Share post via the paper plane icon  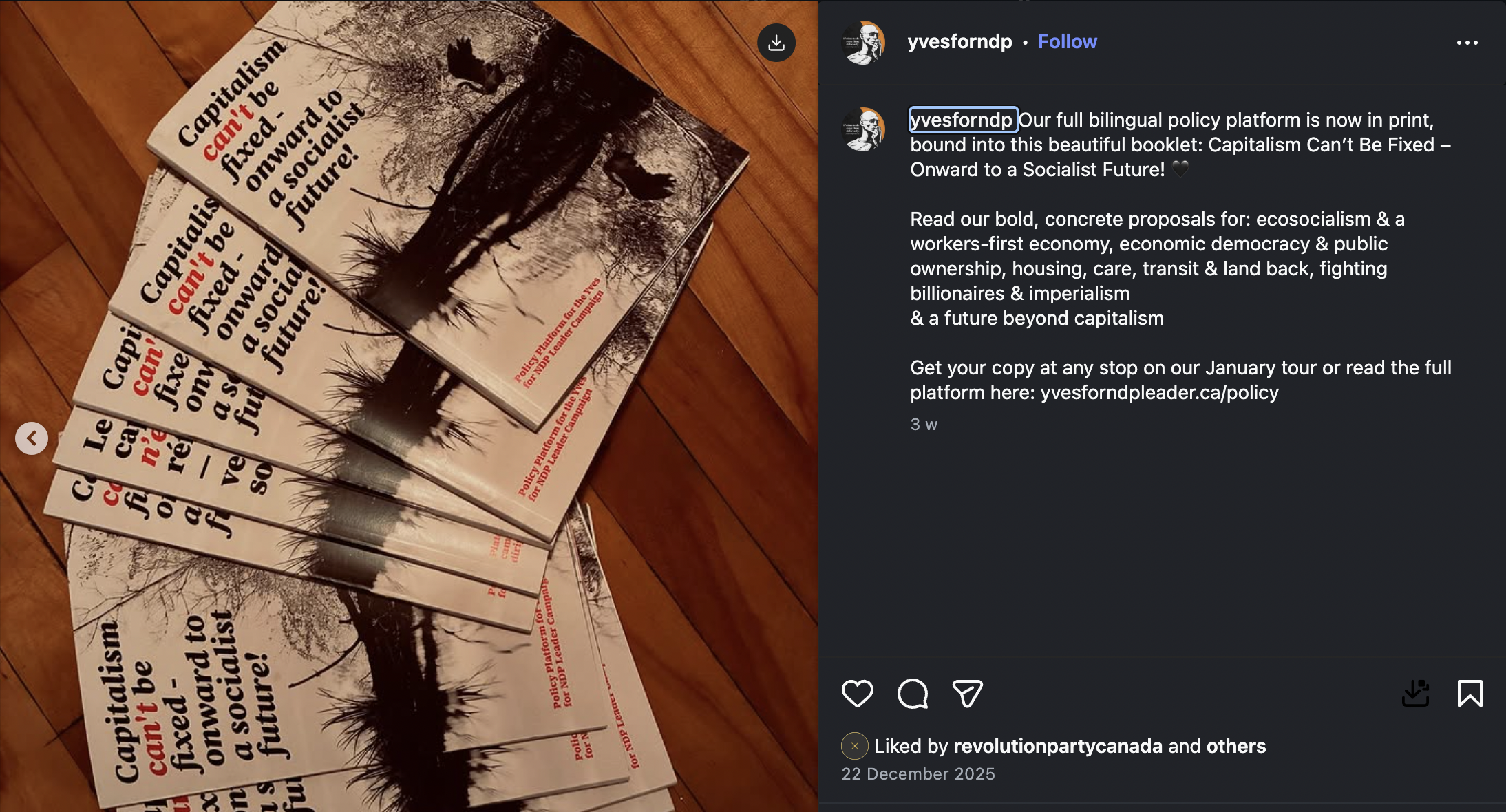pyautogui.click(x=967, y=694)
